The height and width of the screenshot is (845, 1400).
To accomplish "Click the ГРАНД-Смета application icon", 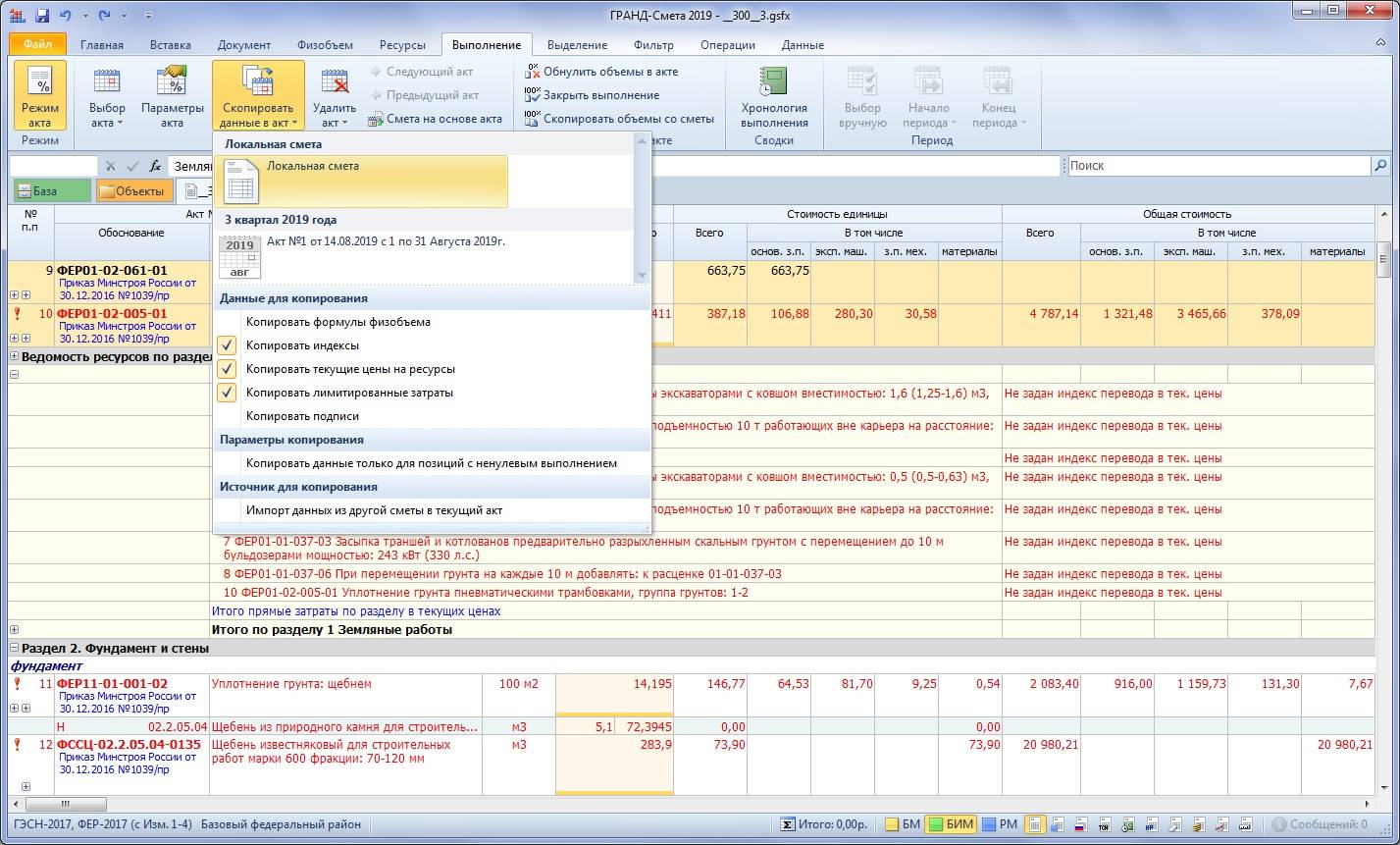I will [16, 16].
